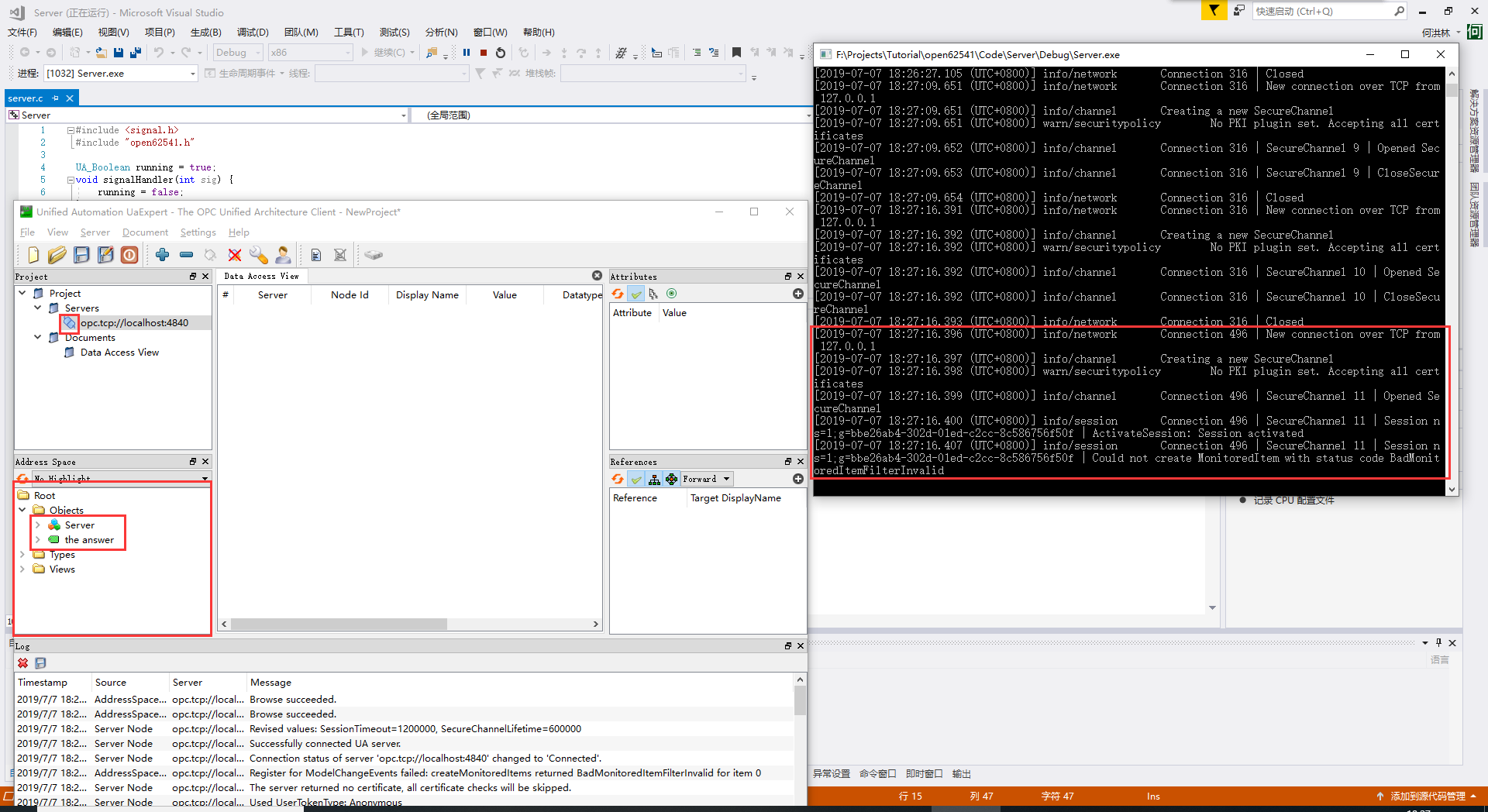Viewport: 1488px width, 812px height.
Task: Open the 调试(D) menu in Visual Studio
Action: click(253, 33)
